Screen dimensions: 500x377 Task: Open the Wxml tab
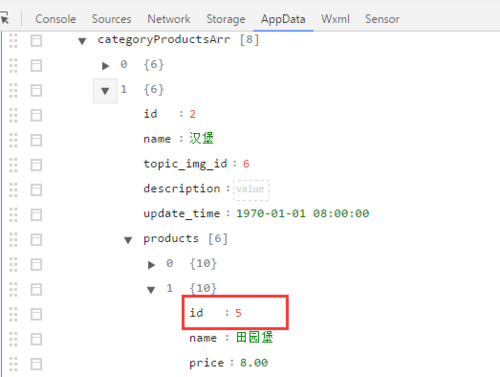[x=335, y=19]
